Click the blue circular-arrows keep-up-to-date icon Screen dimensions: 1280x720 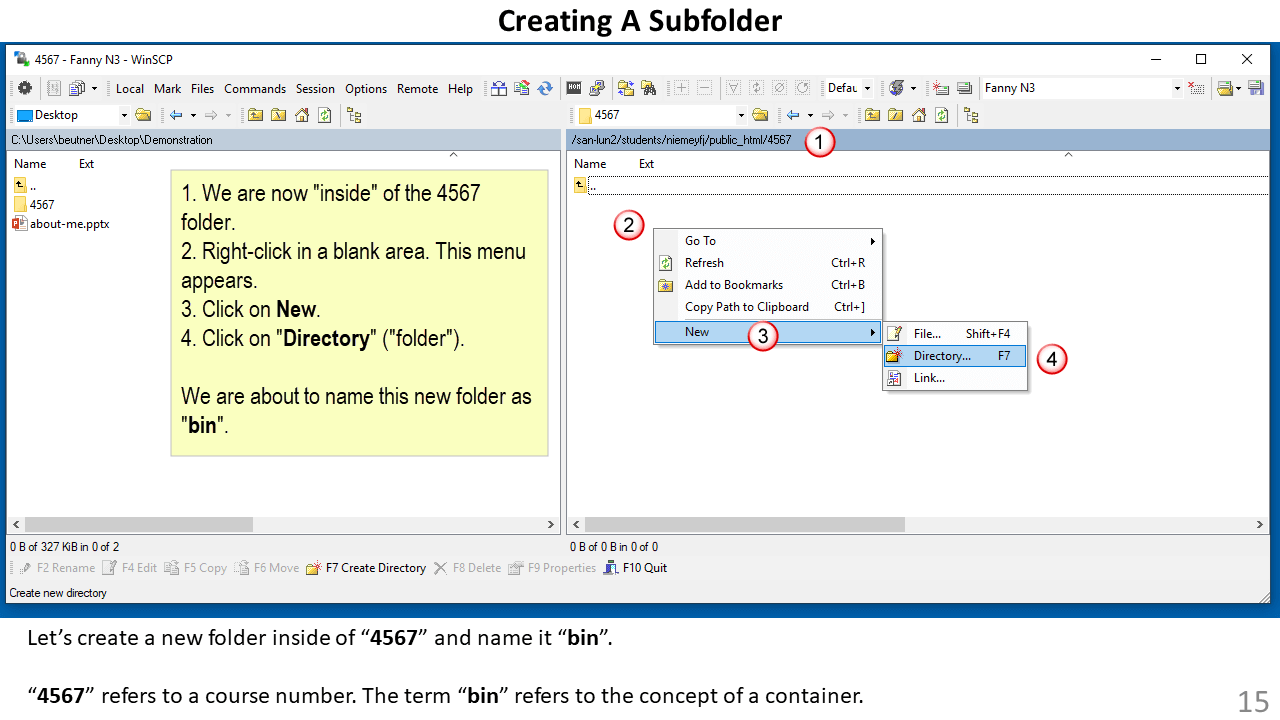click(545, 88)
